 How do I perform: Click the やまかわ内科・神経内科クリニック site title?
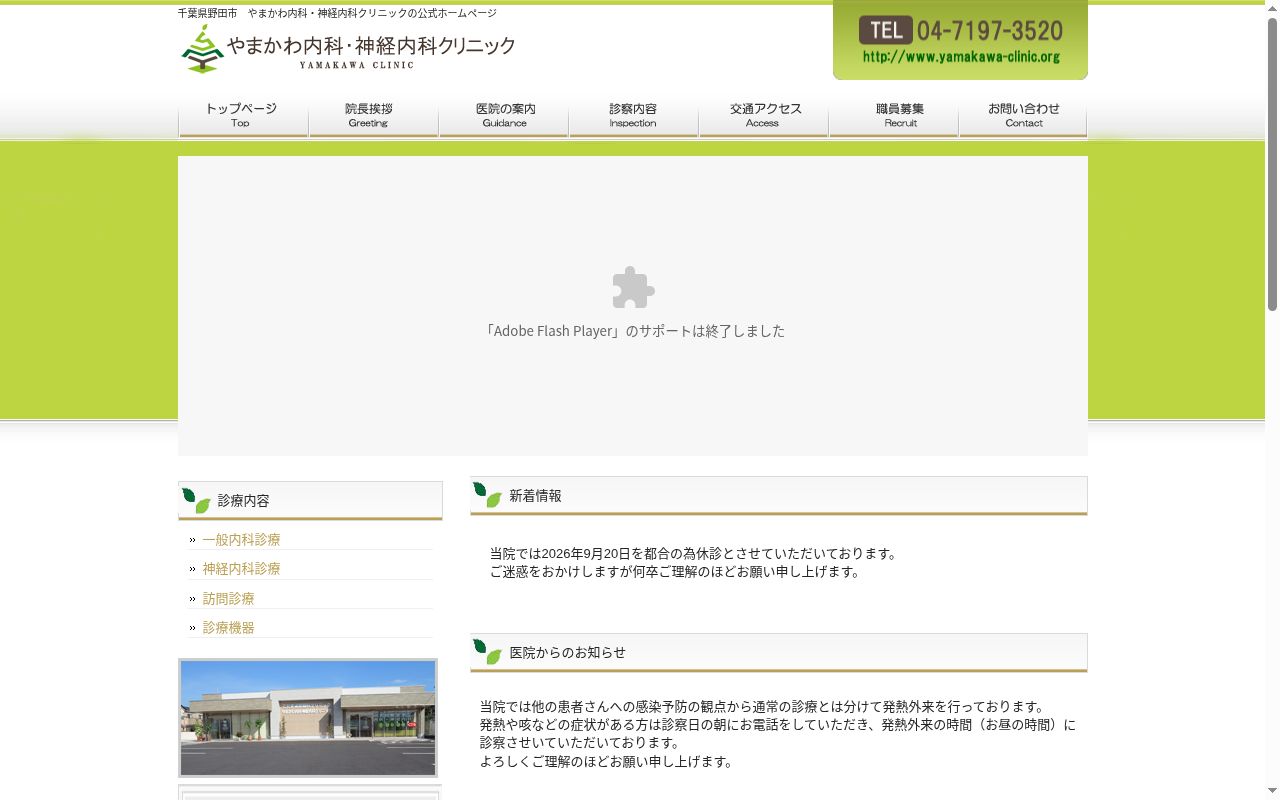pyautogui.click(x=371, y=45)
